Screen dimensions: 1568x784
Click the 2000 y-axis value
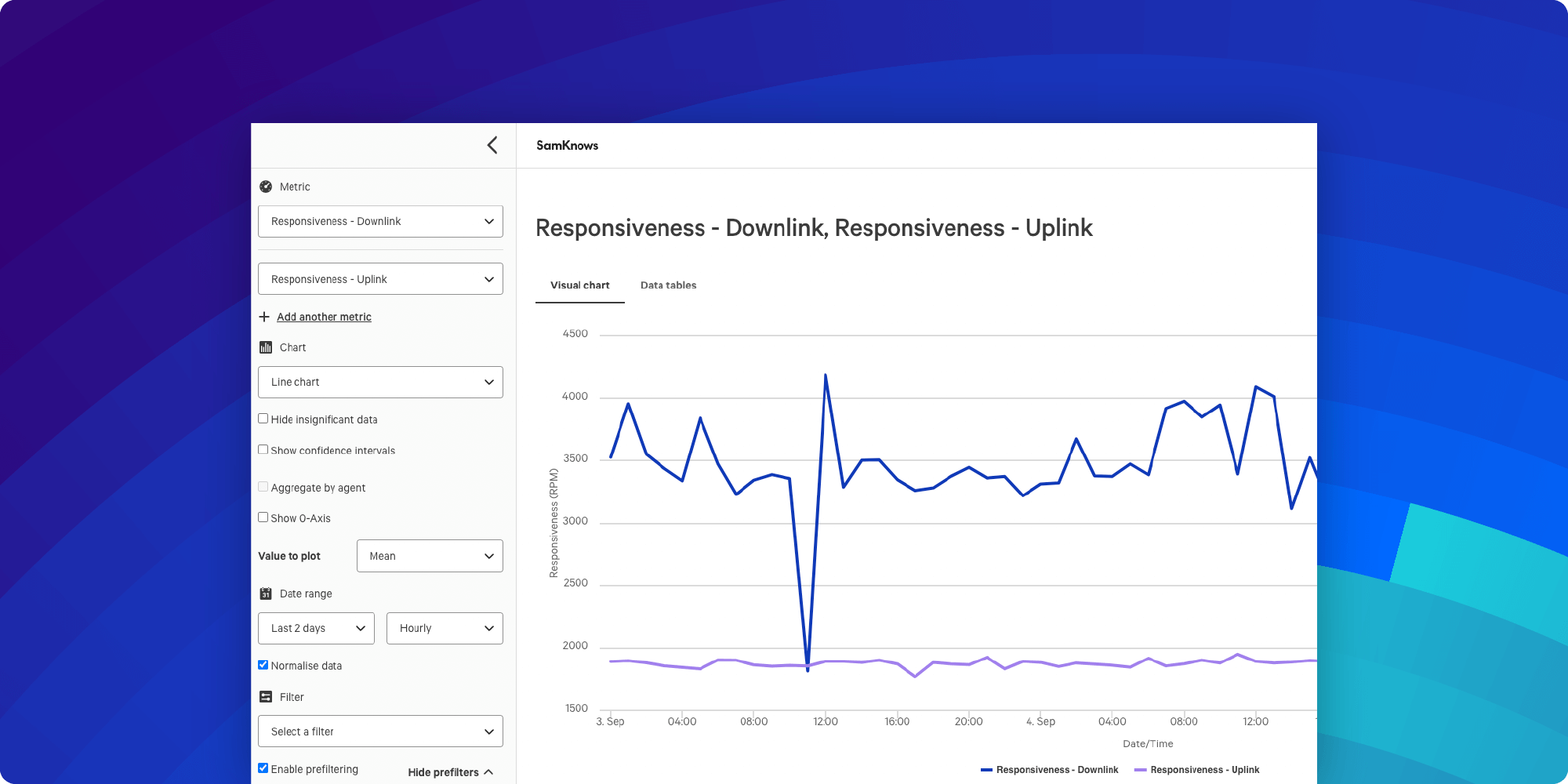(x=575, y=646)
